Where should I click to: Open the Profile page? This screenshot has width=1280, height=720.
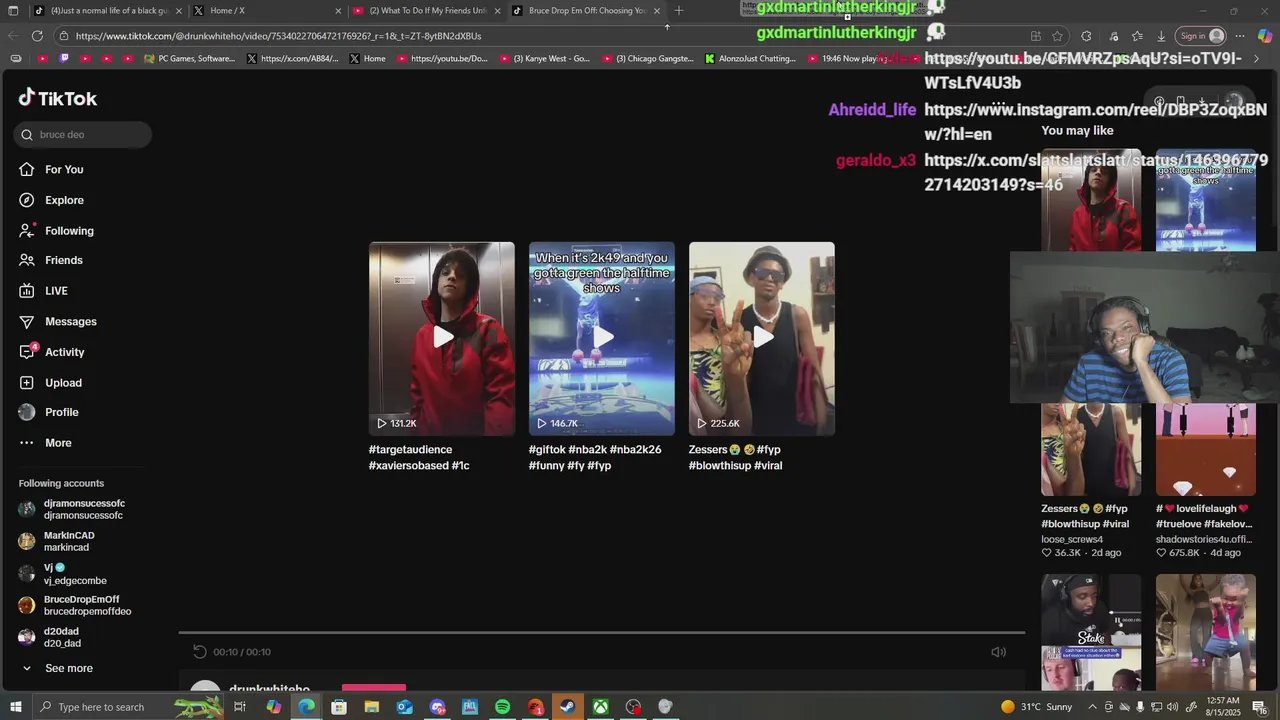click(x=61, y=412)
